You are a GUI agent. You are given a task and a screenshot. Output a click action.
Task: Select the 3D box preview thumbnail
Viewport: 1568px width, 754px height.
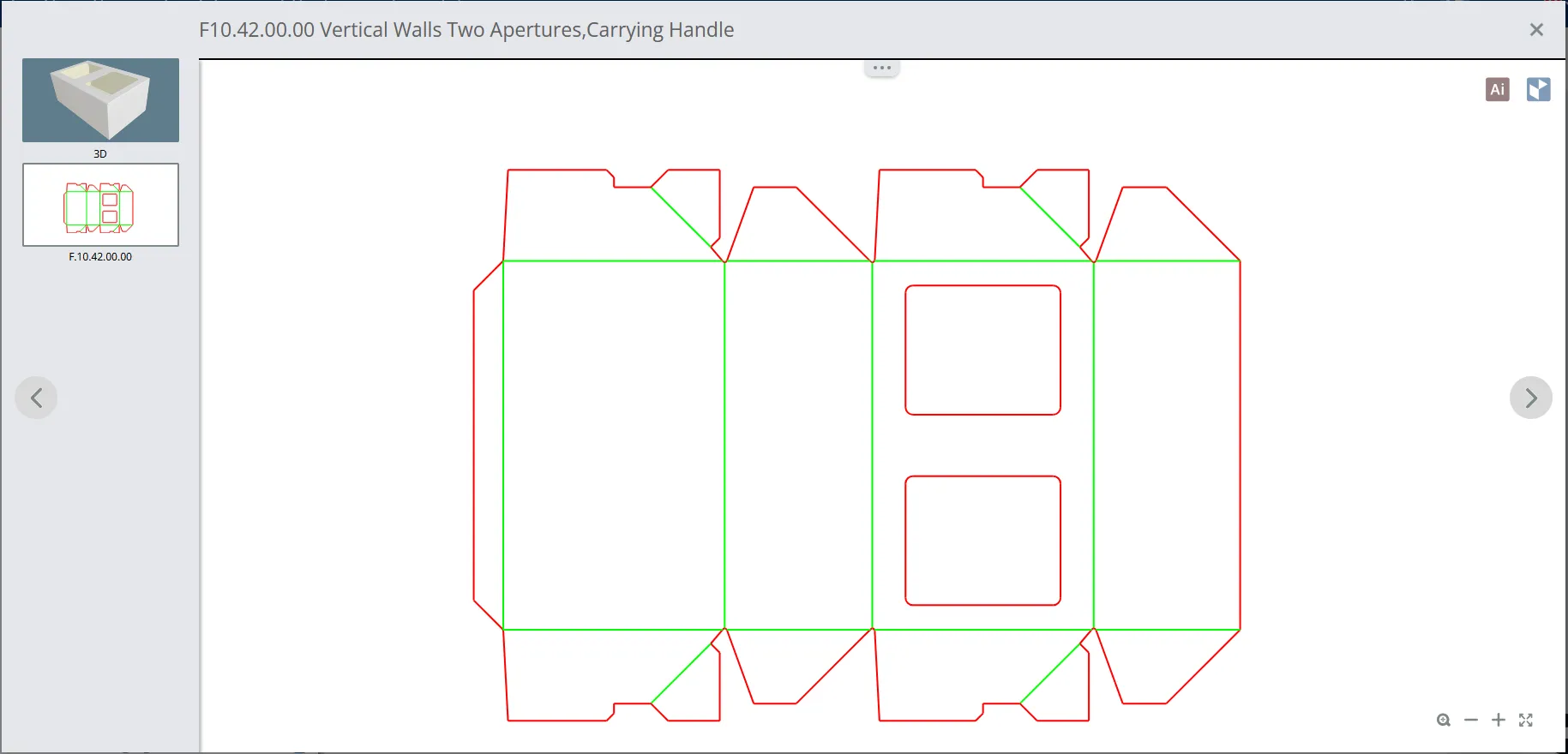(x=100, y=100)
